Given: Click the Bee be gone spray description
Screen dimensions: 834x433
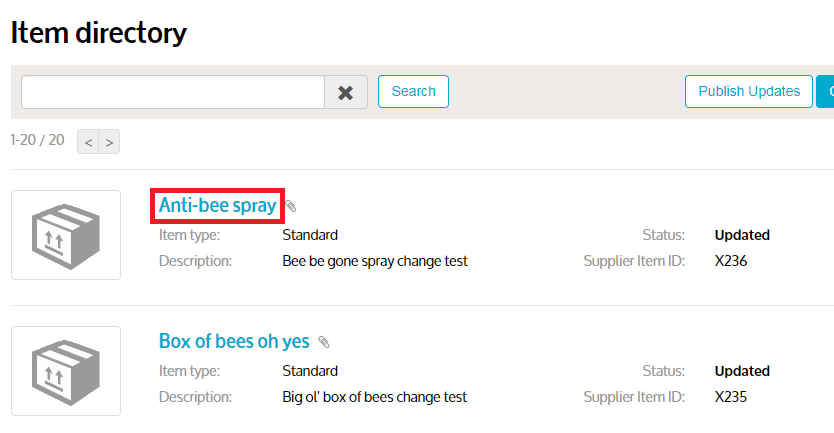Looking at the screenshot, I should pos(375,261).
